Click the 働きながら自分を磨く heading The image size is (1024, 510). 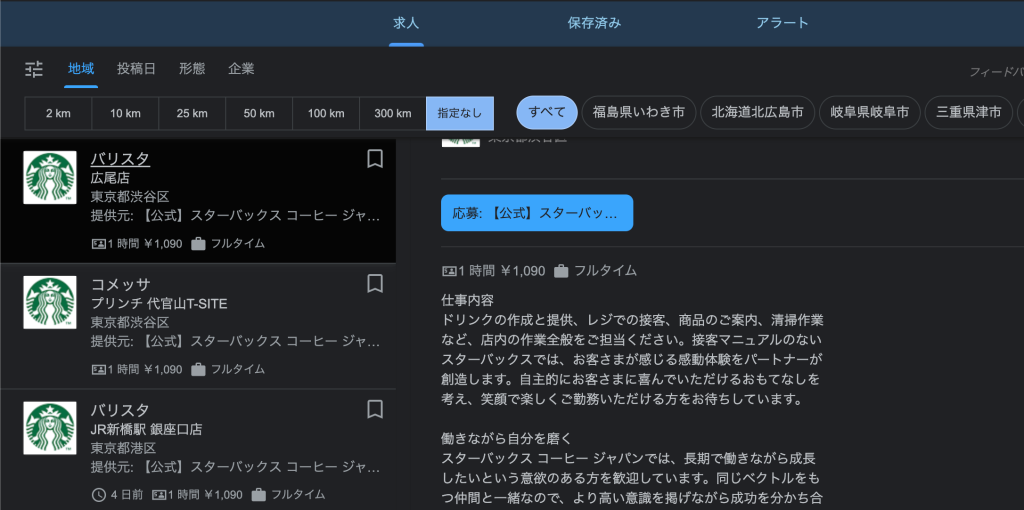(506, 438)
